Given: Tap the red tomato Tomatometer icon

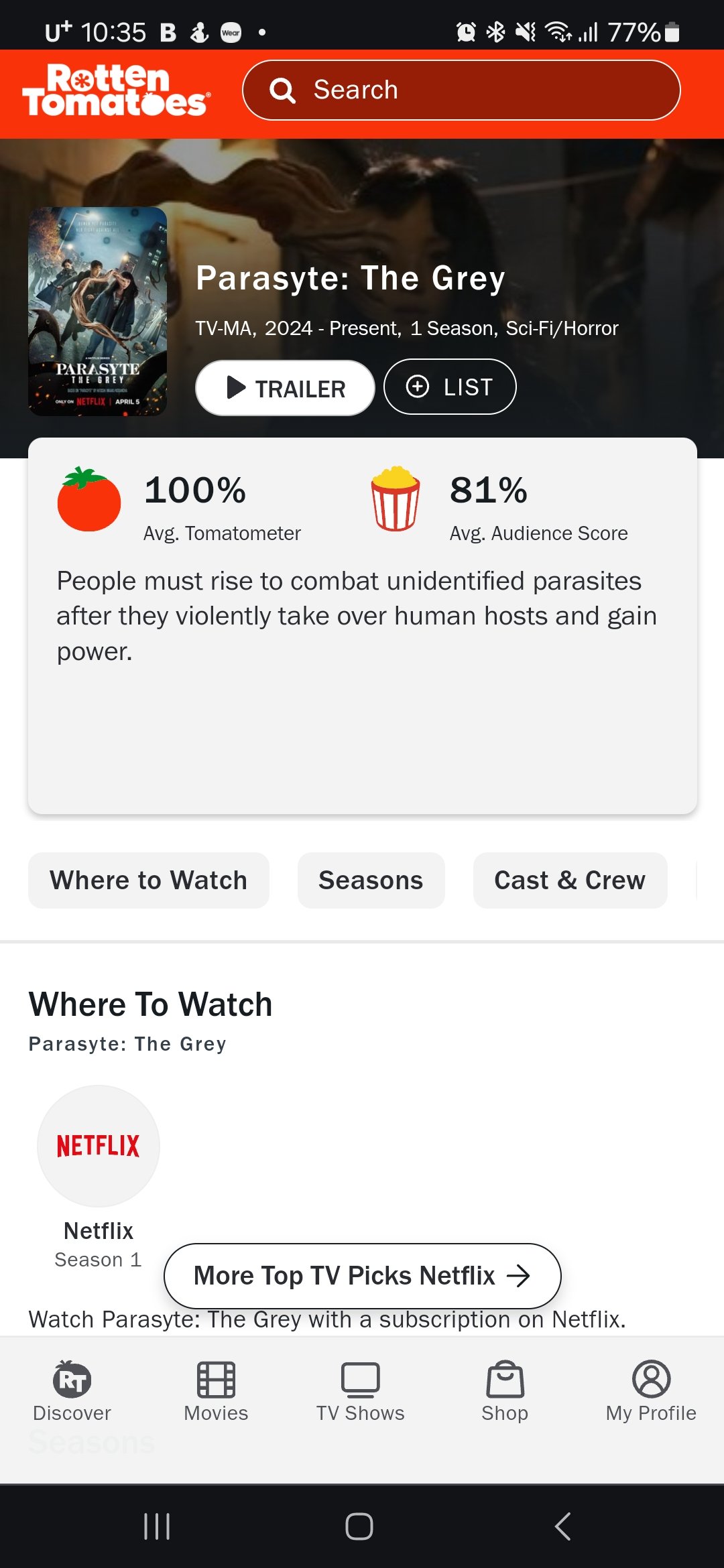Looking at the screenshot, I should pyautogui.click(x=88, y=500).
